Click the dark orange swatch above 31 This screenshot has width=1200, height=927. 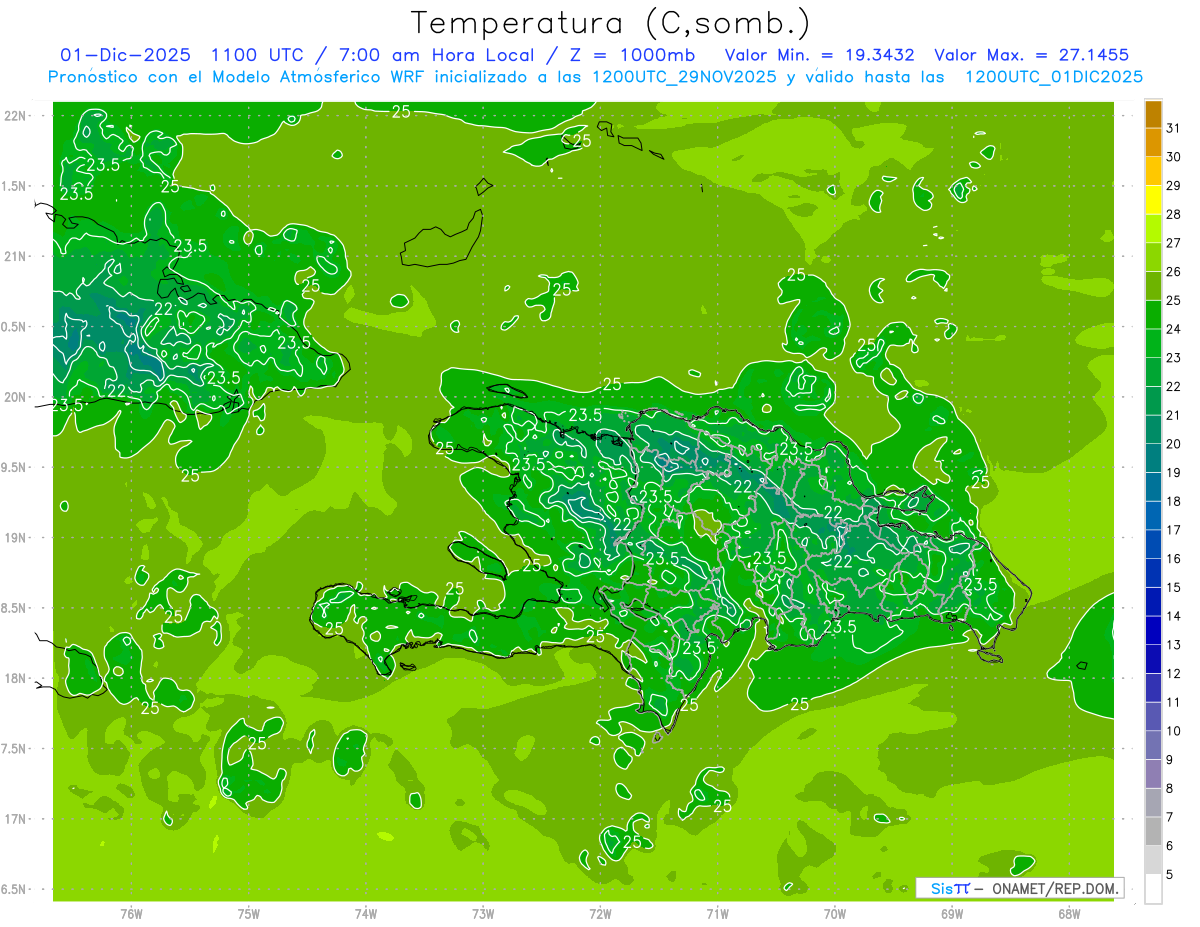1153,113
